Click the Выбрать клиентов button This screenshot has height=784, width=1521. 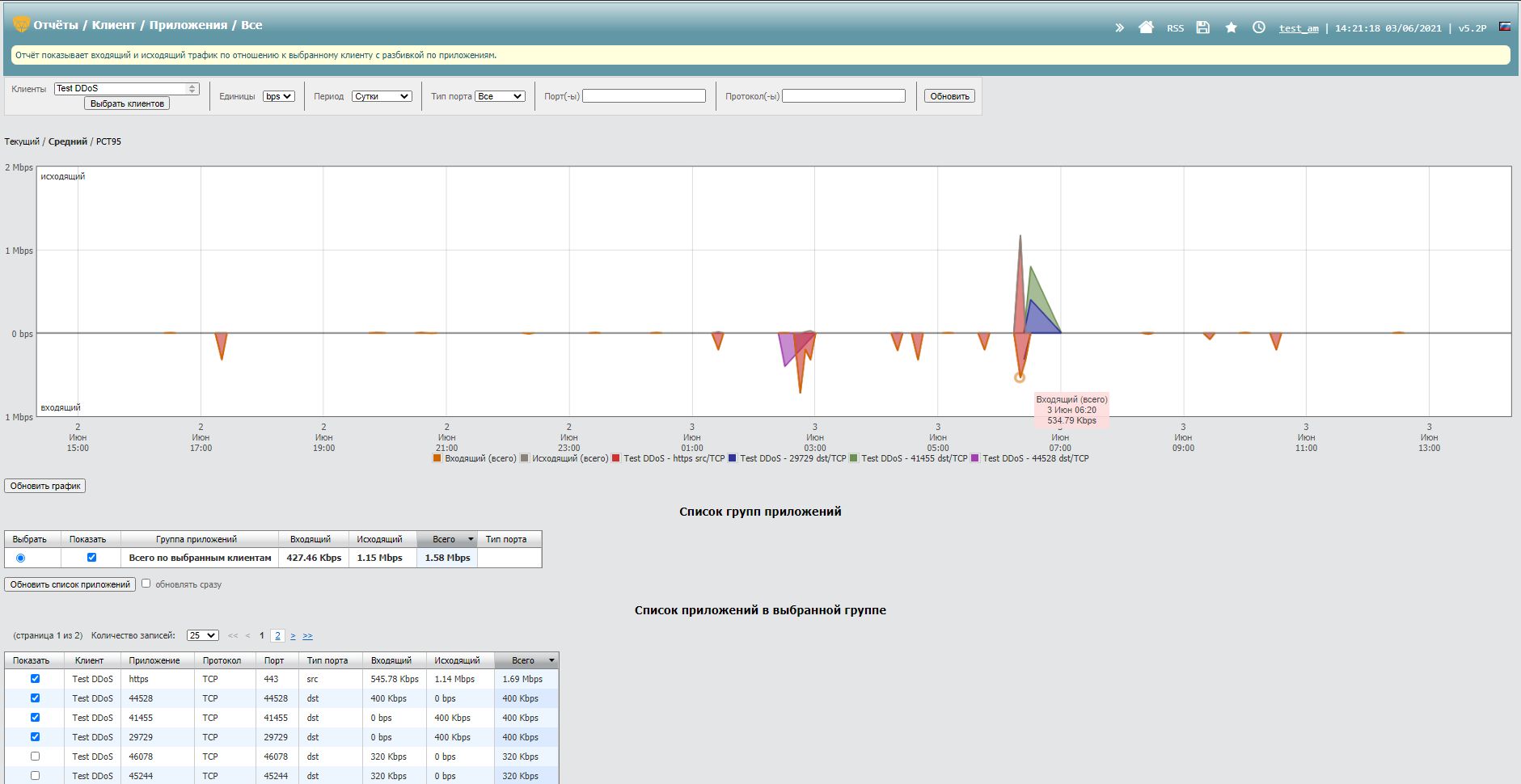pos(127,103)
